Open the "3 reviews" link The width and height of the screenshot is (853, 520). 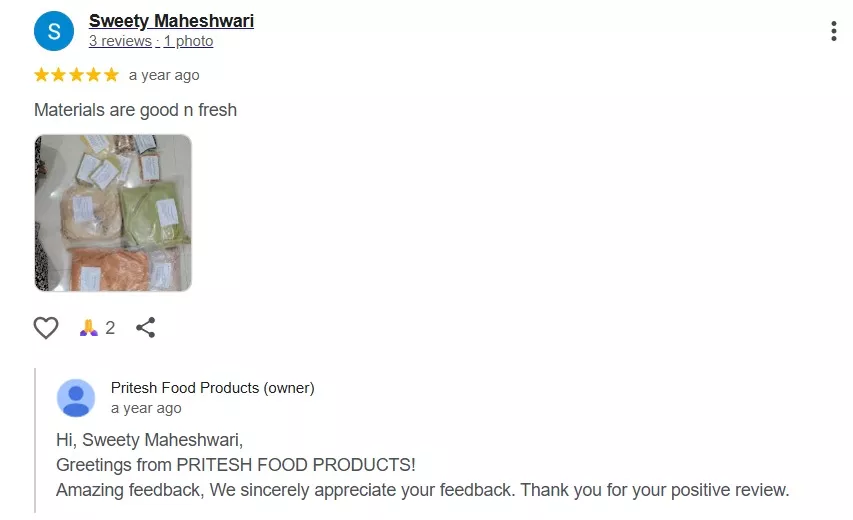(120, 41)
